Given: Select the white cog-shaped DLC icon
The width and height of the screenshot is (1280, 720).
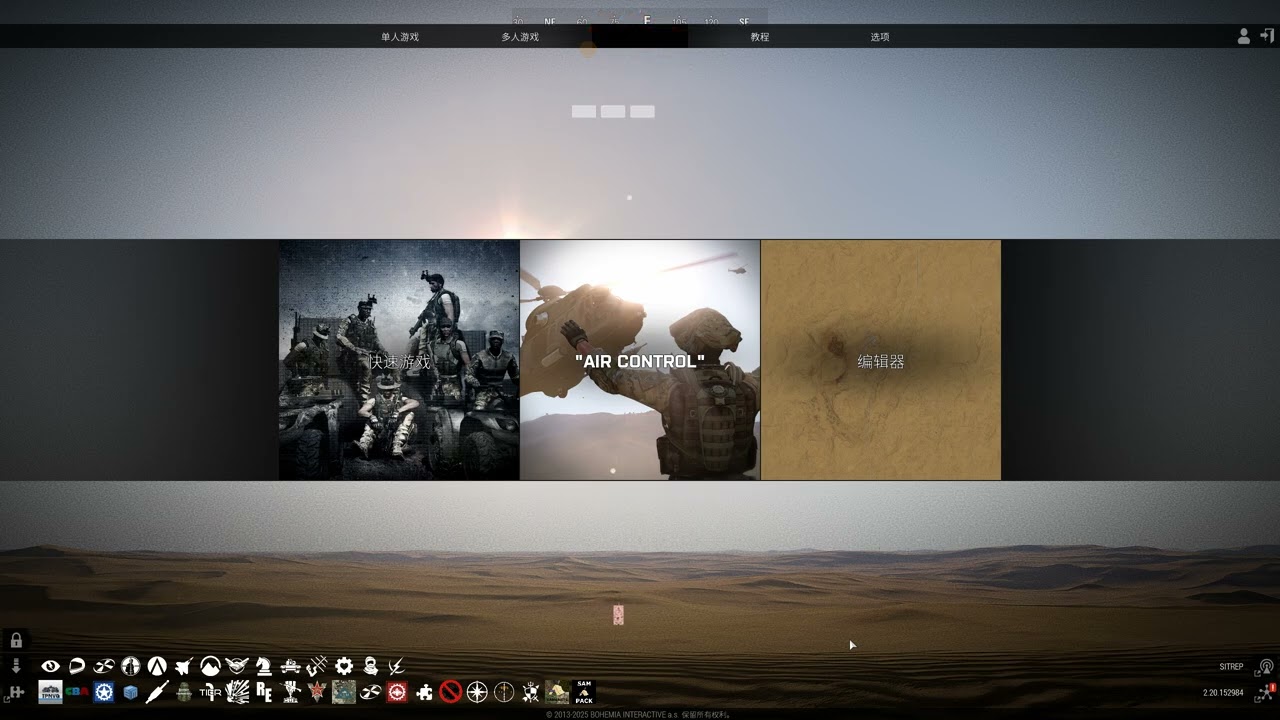Looking at the screenshot, I should coord(344,666).
